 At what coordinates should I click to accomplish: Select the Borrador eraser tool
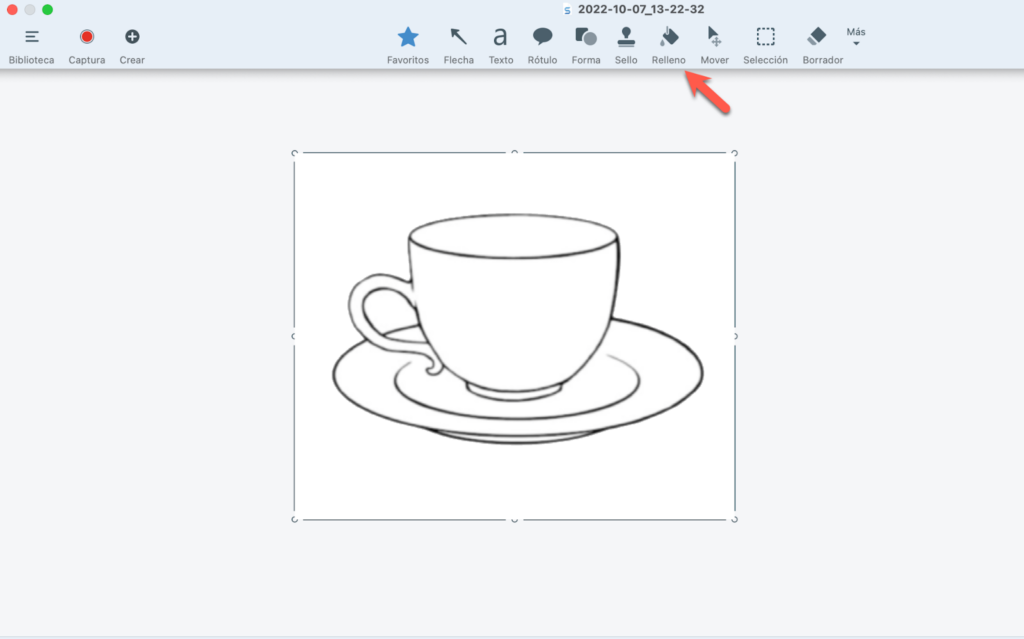(x=817, y=37)
